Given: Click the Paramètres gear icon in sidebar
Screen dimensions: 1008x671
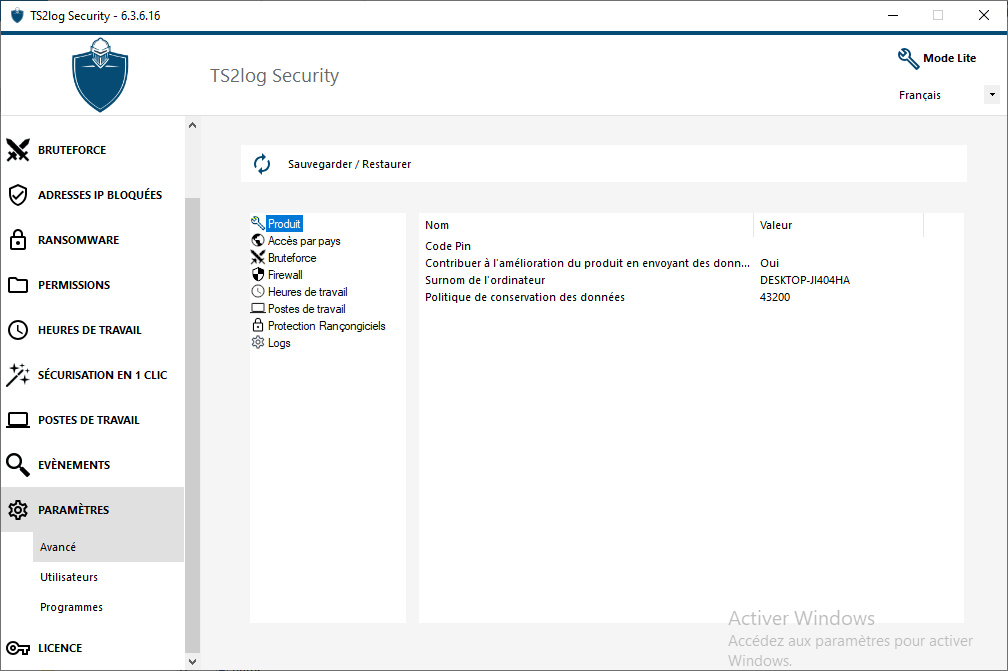Looking at the screenshot, I should tap(18, 510).
